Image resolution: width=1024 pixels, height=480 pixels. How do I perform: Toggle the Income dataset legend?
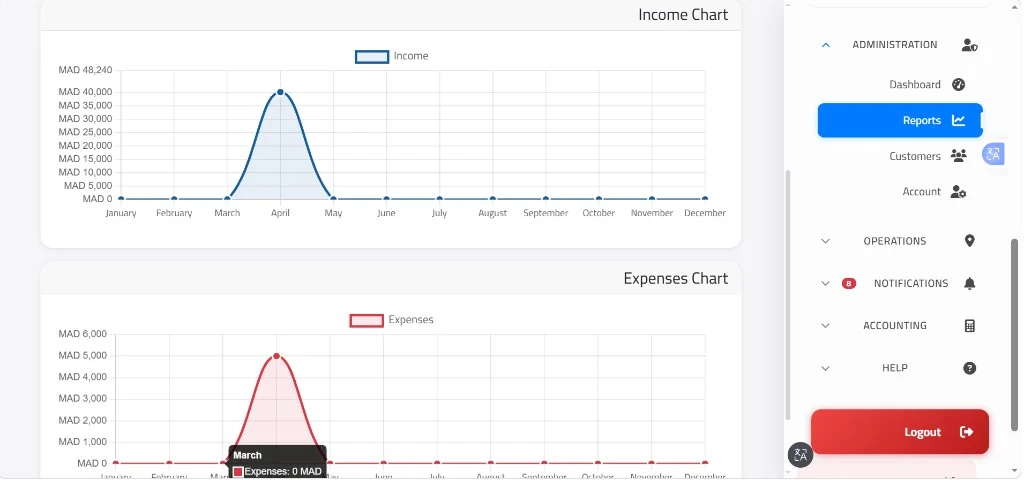tap(392, 56)
